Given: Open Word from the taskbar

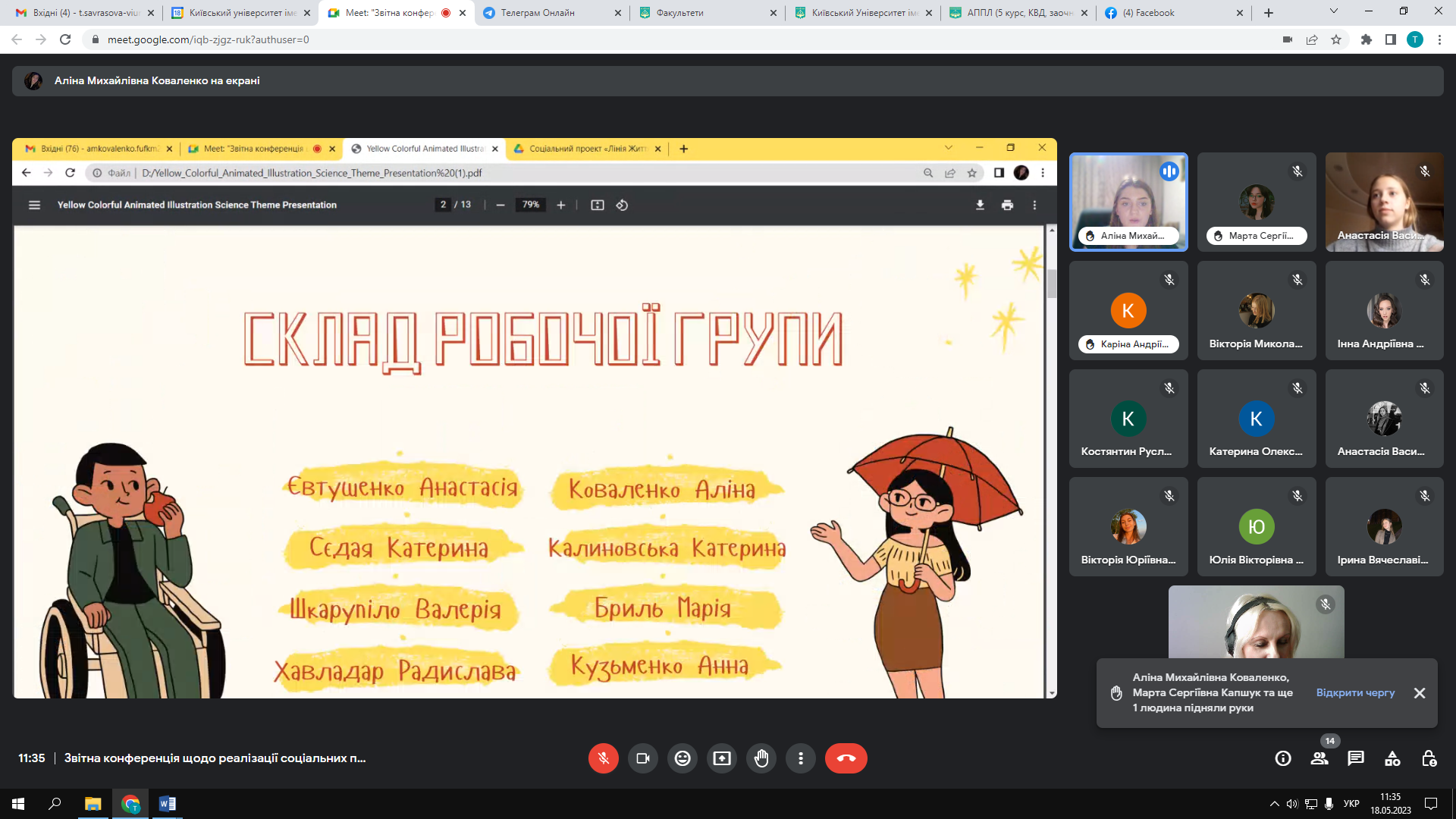Looking at the screenshot, I should coord(168,804).
